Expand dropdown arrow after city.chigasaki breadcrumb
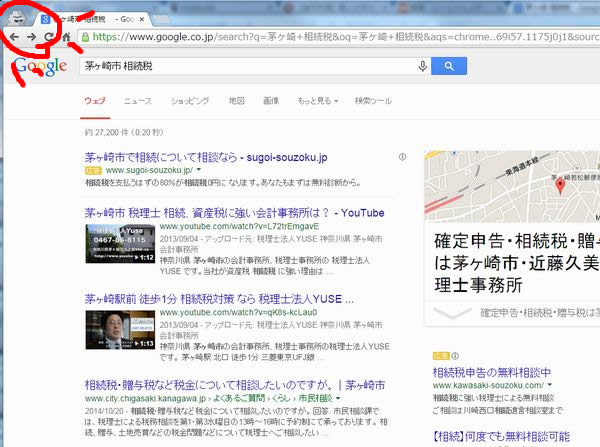Viewport: 600px width, 447px height. pyautogui.click(x=338, y=398)
